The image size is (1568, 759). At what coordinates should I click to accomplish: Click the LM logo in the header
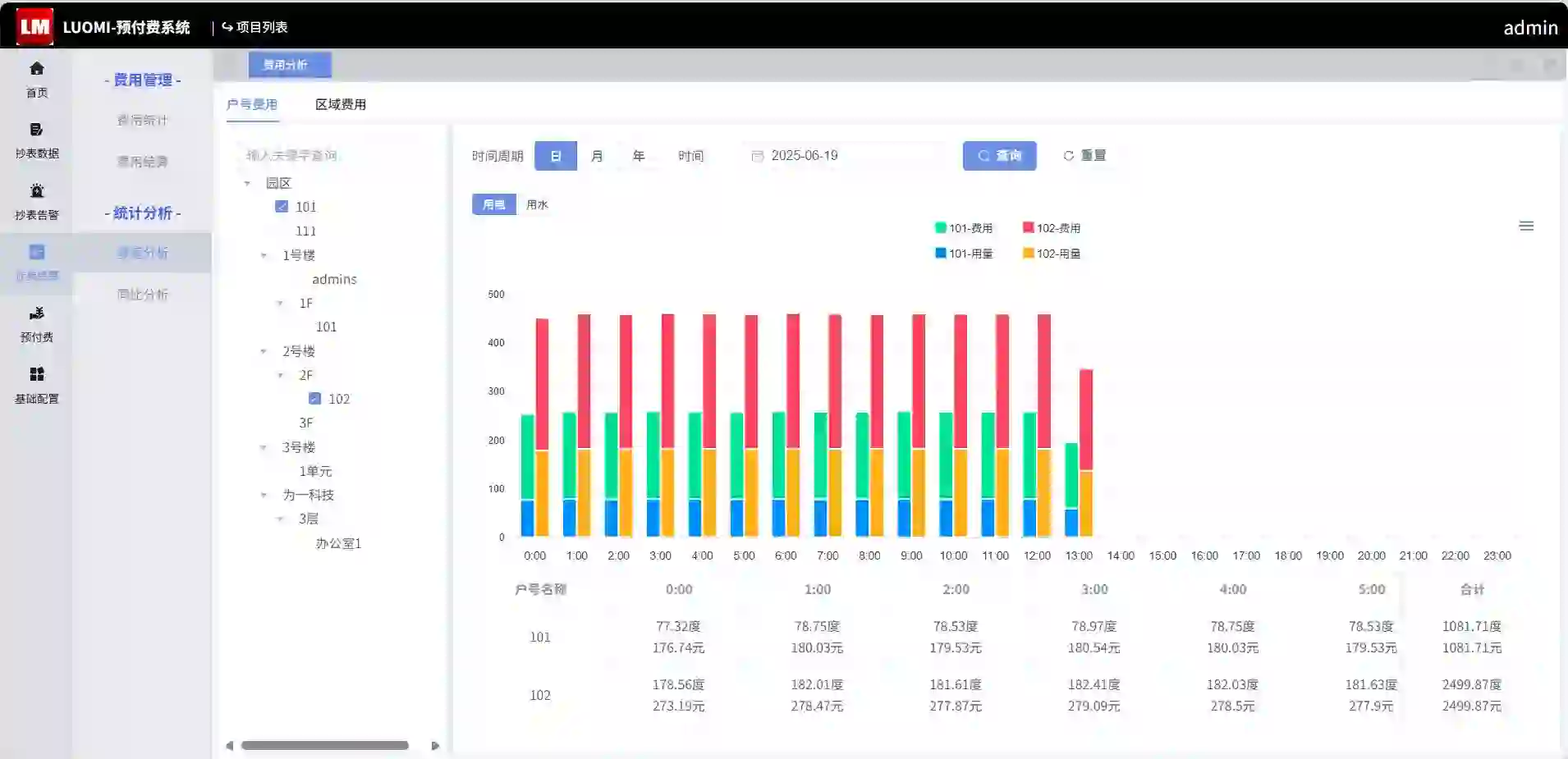[x=34, y=27]
